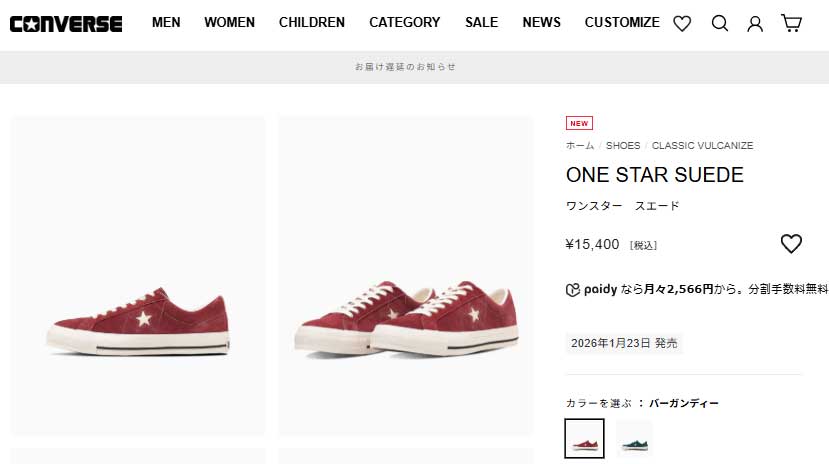Click the Converse logo
829x464 pixels.
pyautogui.click(x=66, y=23)
